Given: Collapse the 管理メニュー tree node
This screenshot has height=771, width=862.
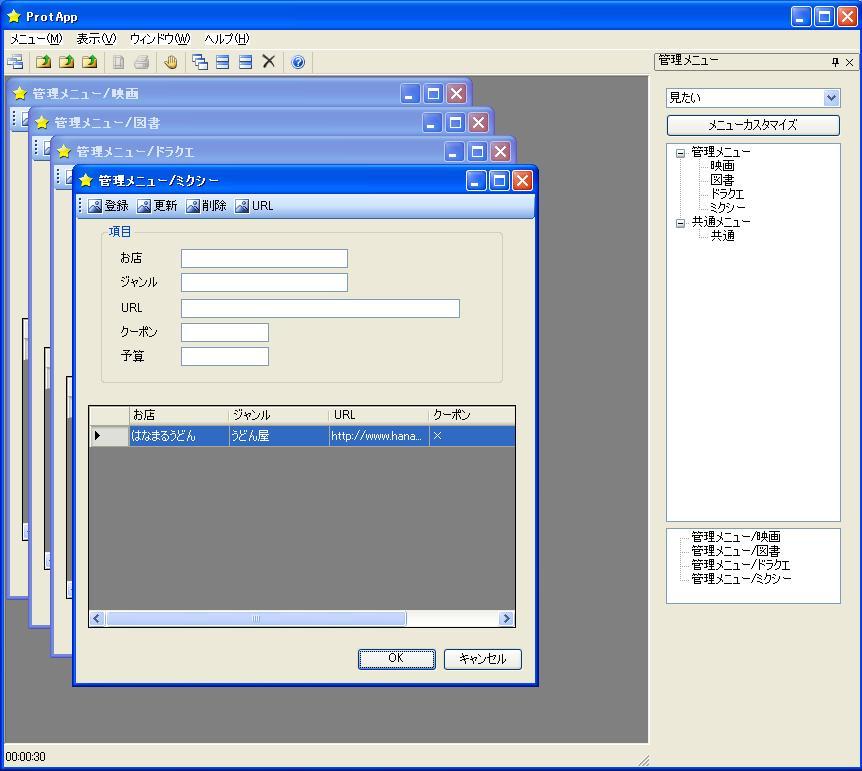Looking at the screenshot, I should point(680,153).
